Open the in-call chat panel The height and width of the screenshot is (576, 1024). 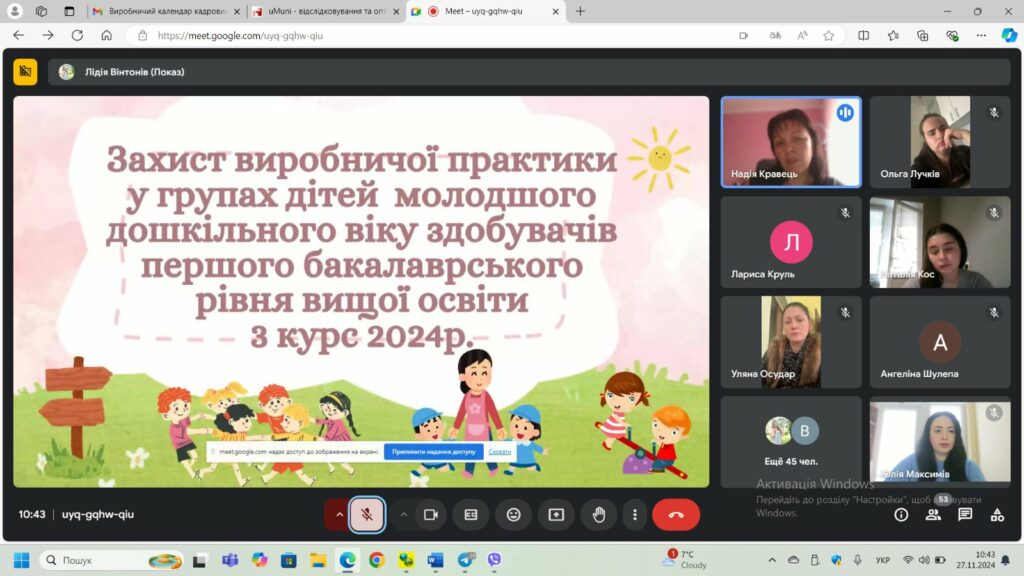click(x=965, y=515)
